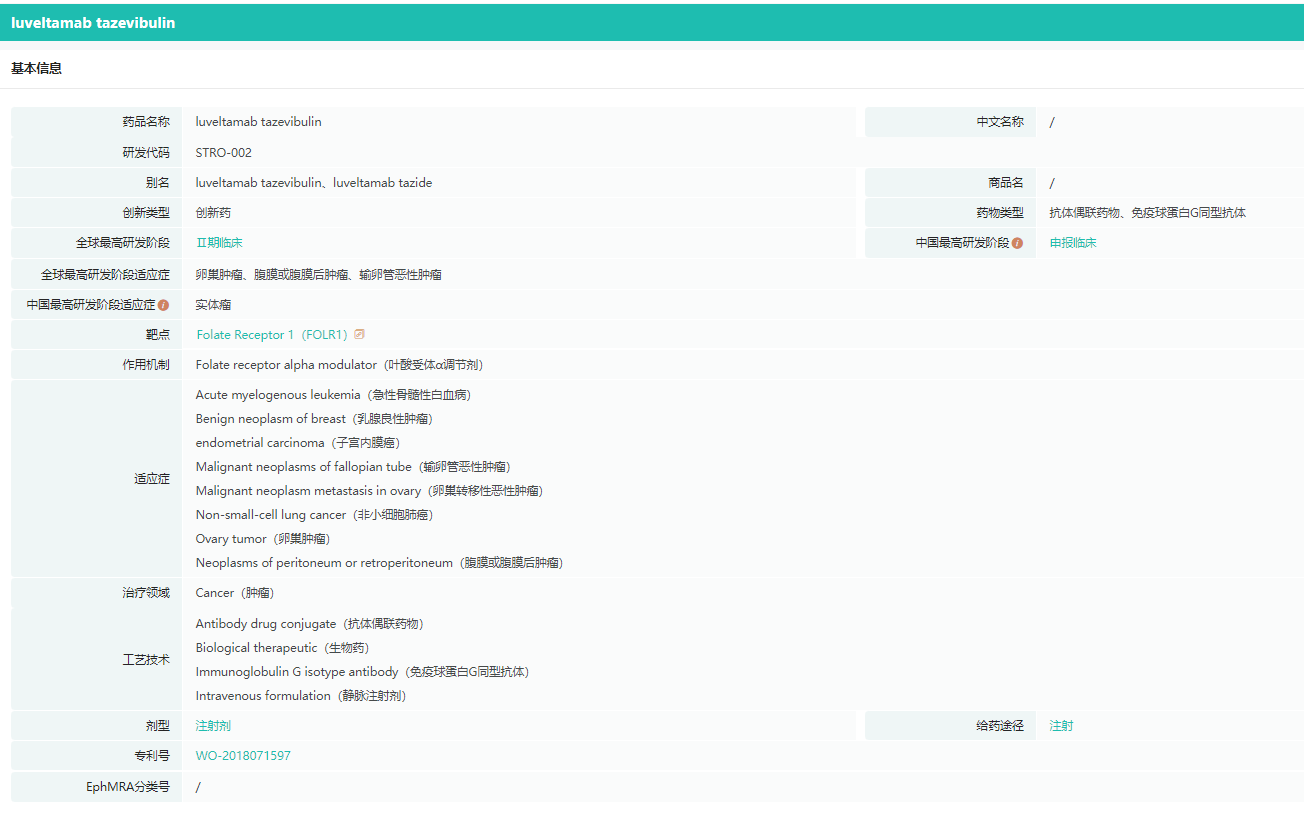1304x816 pixels.
Task: Click the 基本信息 section heading
Action: [36, 69]
